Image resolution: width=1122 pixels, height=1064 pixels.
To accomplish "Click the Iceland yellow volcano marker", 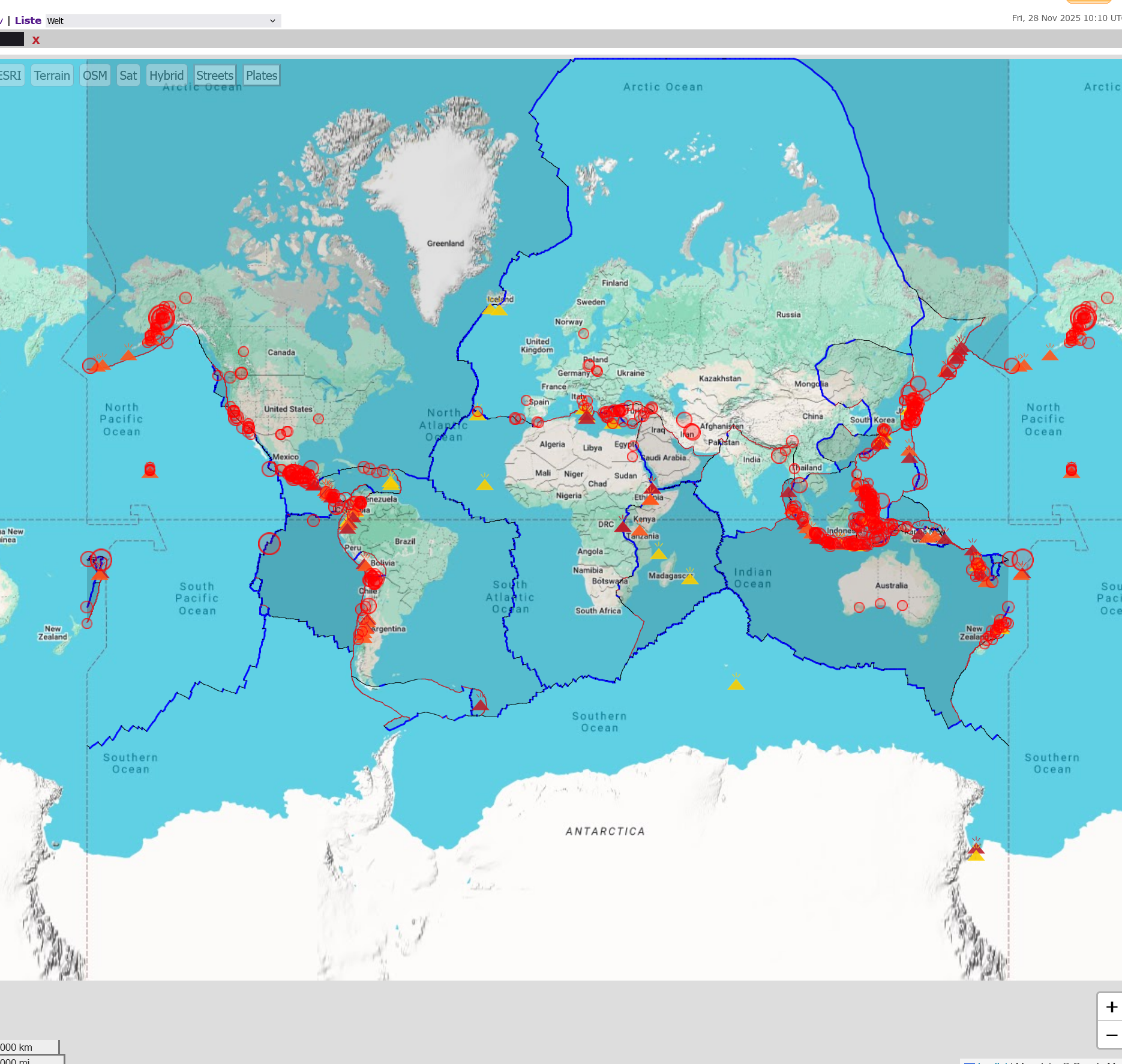I will pyautogui.click(x=498, y=309).
